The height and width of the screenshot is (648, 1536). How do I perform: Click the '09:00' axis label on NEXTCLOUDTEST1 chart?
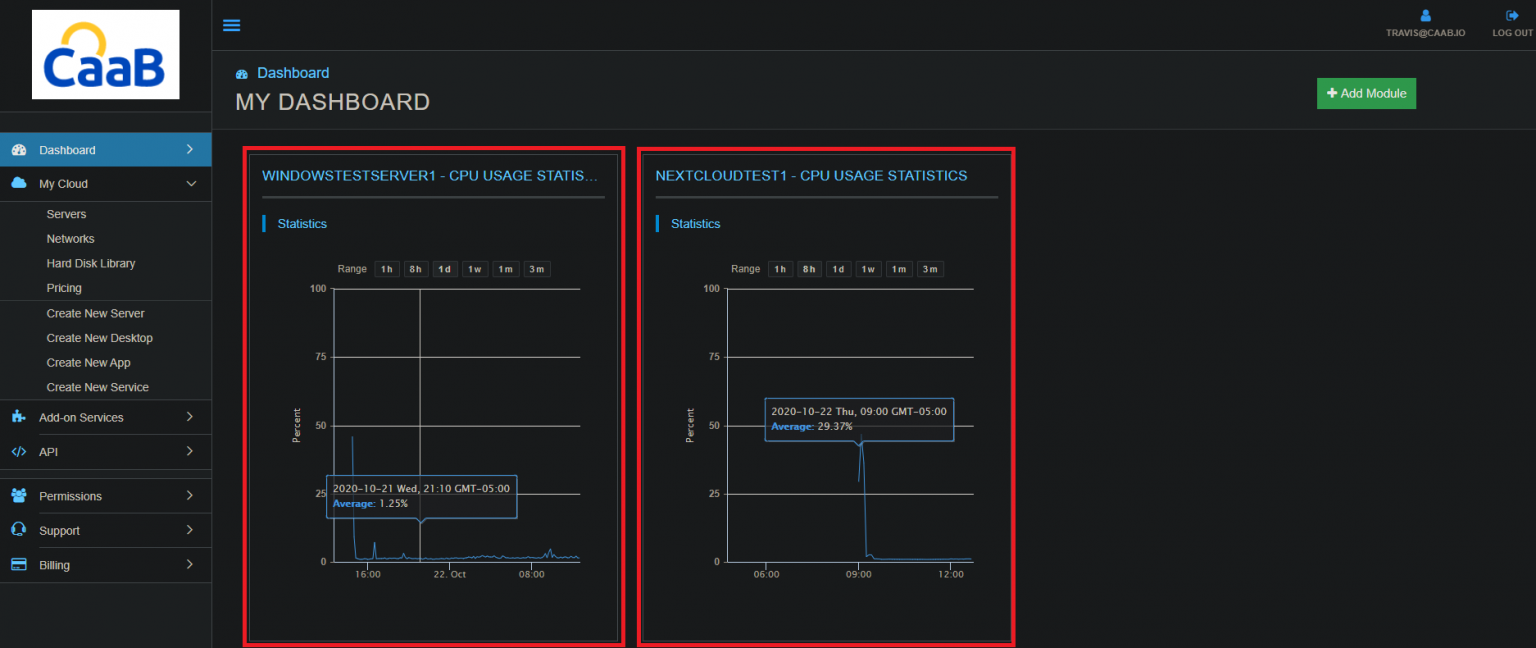click(858, 574)
